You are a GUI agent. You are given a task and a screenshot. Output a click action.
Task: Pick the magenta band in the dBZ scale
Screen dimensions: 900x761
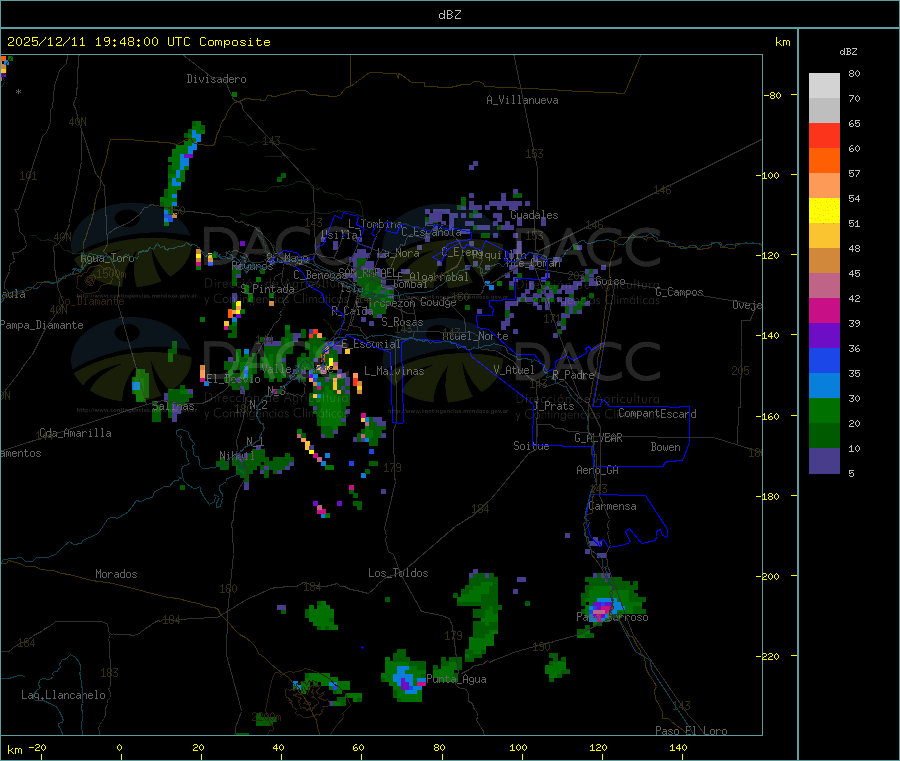(x=824, y=310)
